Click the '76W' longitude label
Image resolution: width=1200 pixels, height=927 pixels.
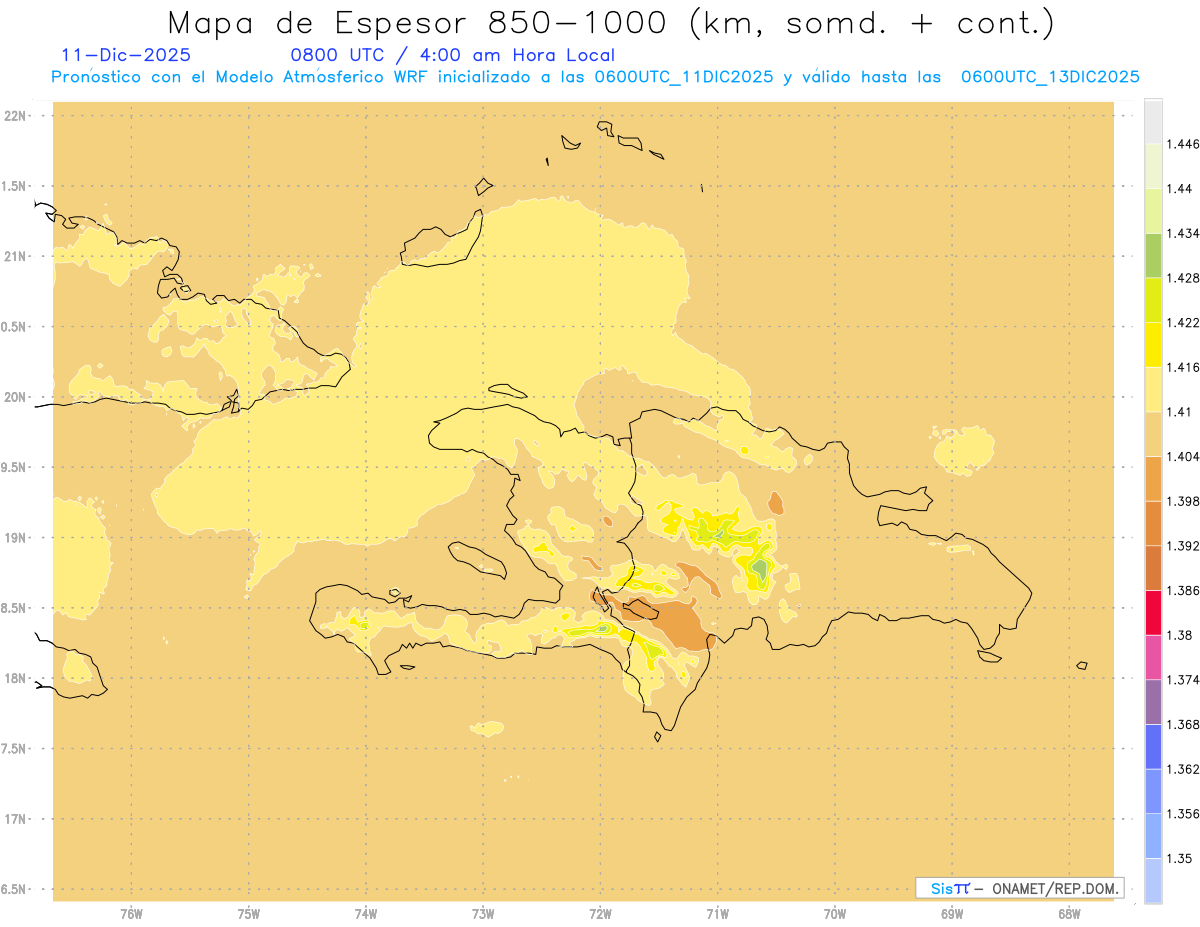[x=131, y=913]
